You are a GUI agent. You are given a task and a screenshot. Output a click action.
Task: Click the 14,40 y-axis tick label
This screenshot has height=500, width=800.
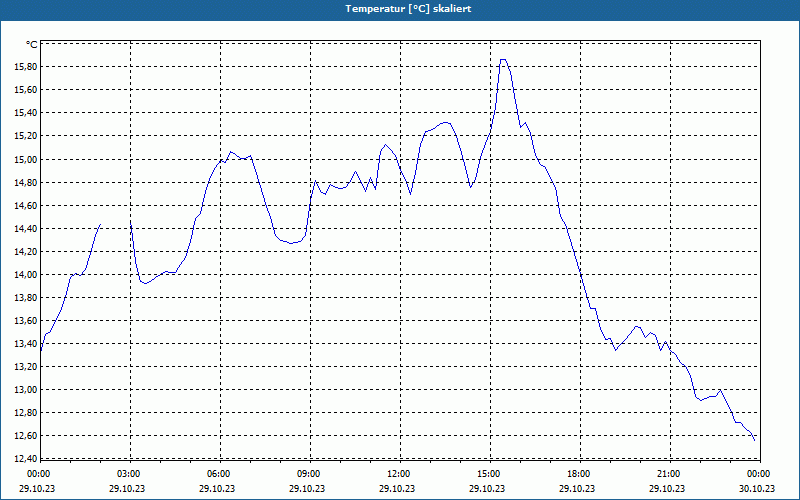coord(25,228)
